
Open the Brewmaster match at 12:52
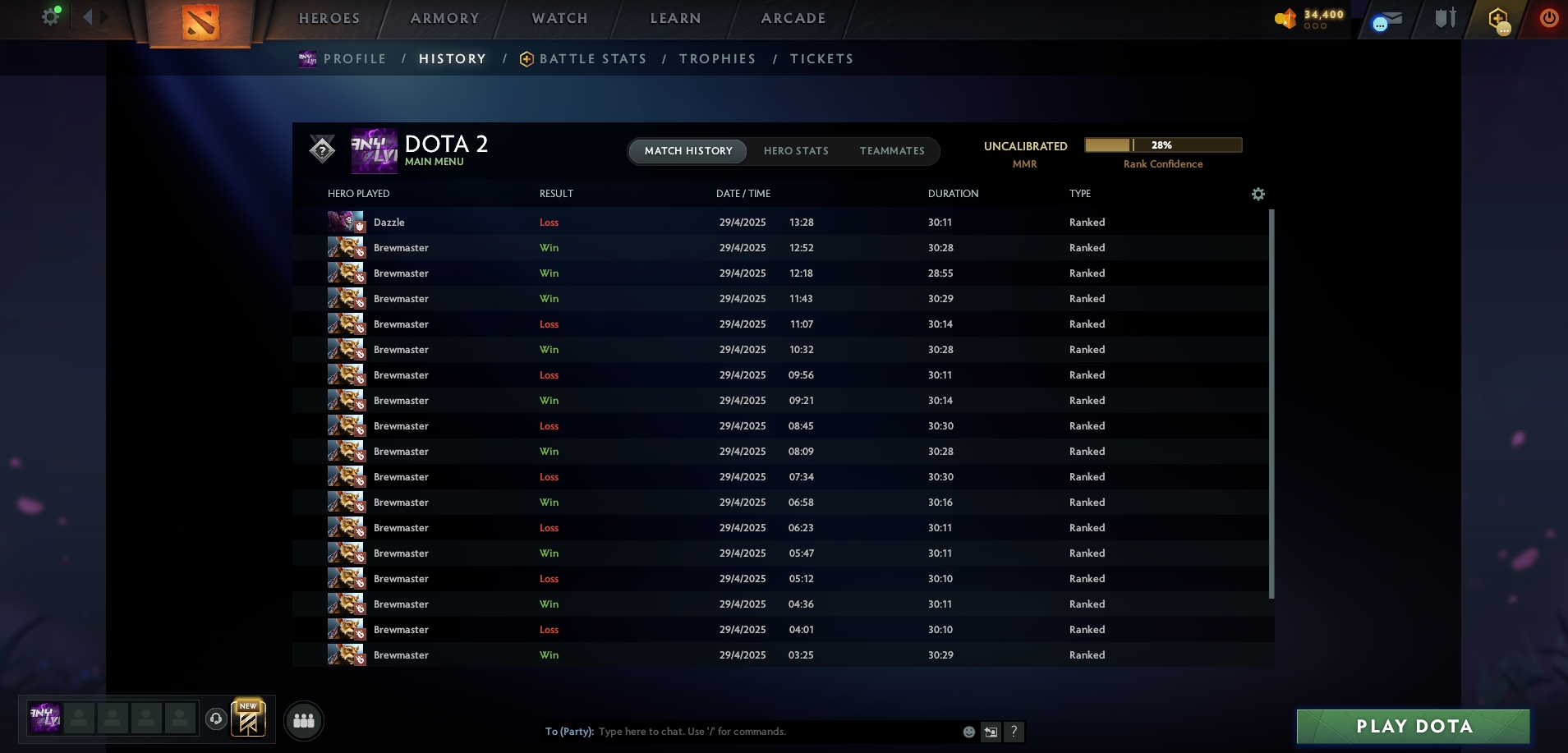[x=780, y=248]
